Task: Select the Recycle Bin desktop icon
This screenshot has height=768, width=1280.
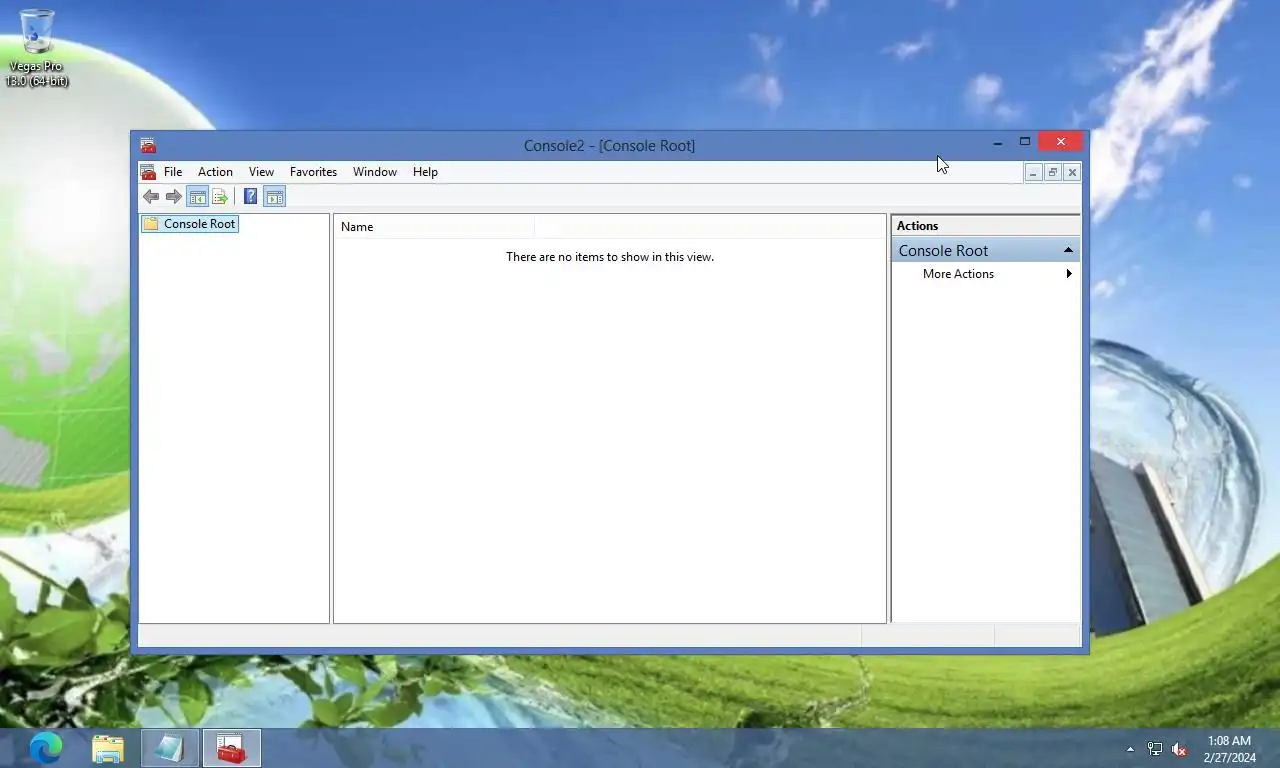Action: (x=37, y=47)
